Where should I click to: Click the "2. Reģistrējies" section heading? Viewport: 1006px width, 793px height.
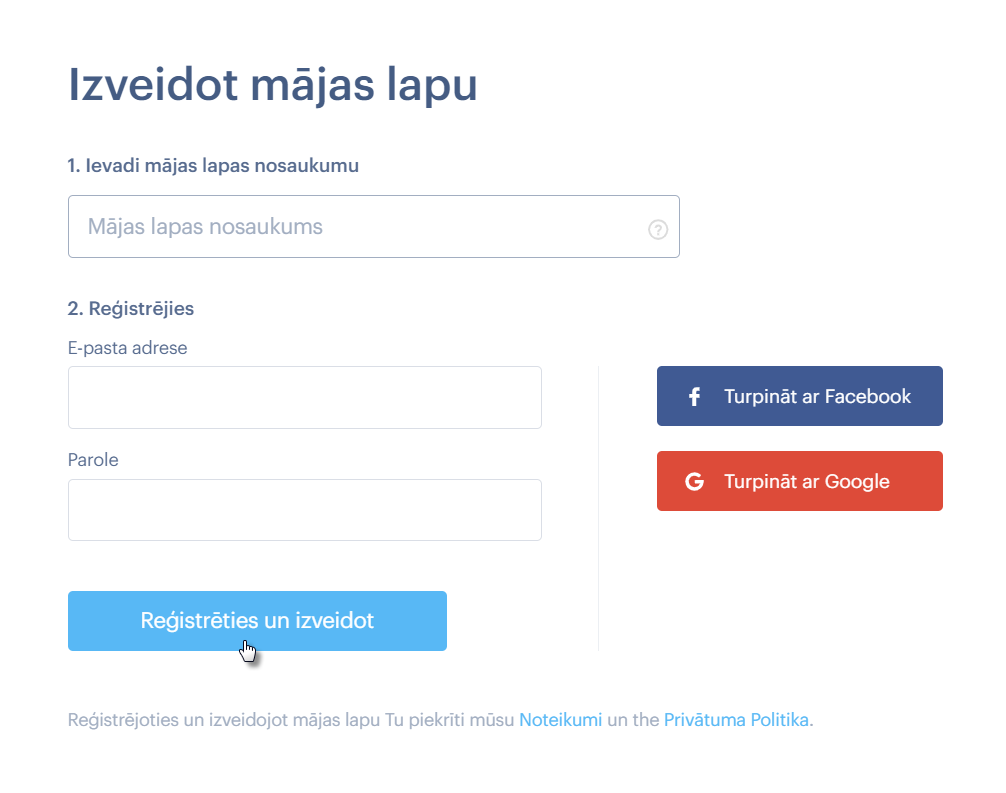click(x=131, y=309)
